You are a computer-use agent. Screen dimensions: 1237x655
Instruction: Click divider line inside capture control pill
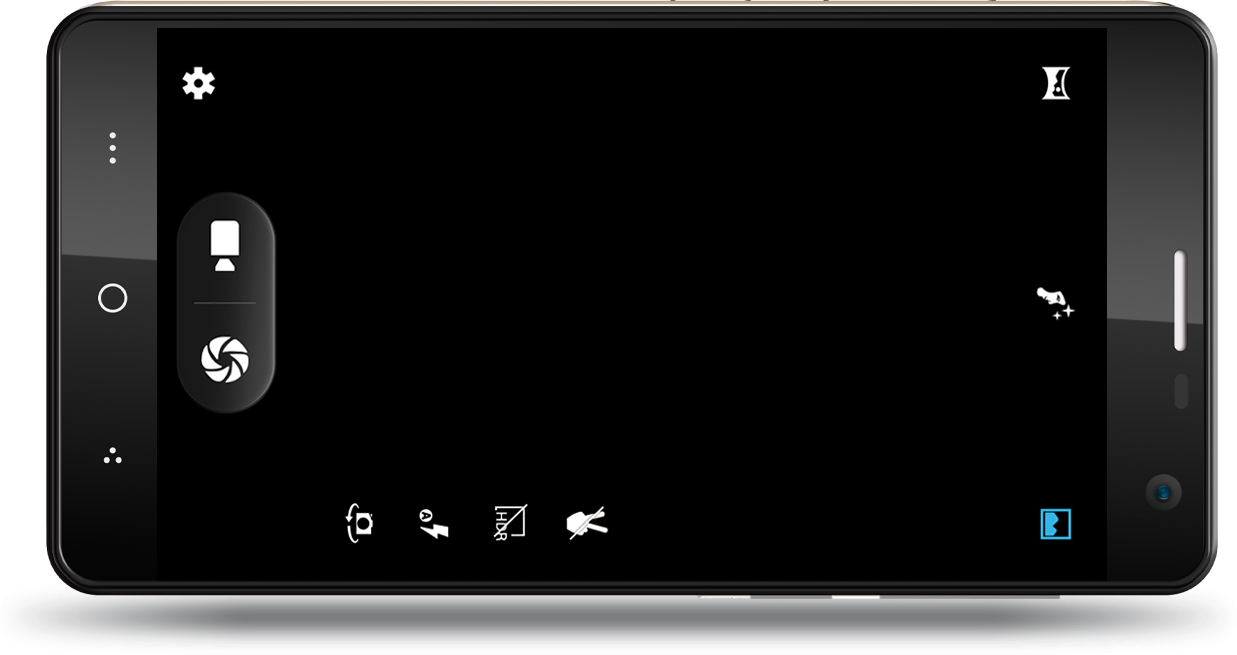pos(225,302)
